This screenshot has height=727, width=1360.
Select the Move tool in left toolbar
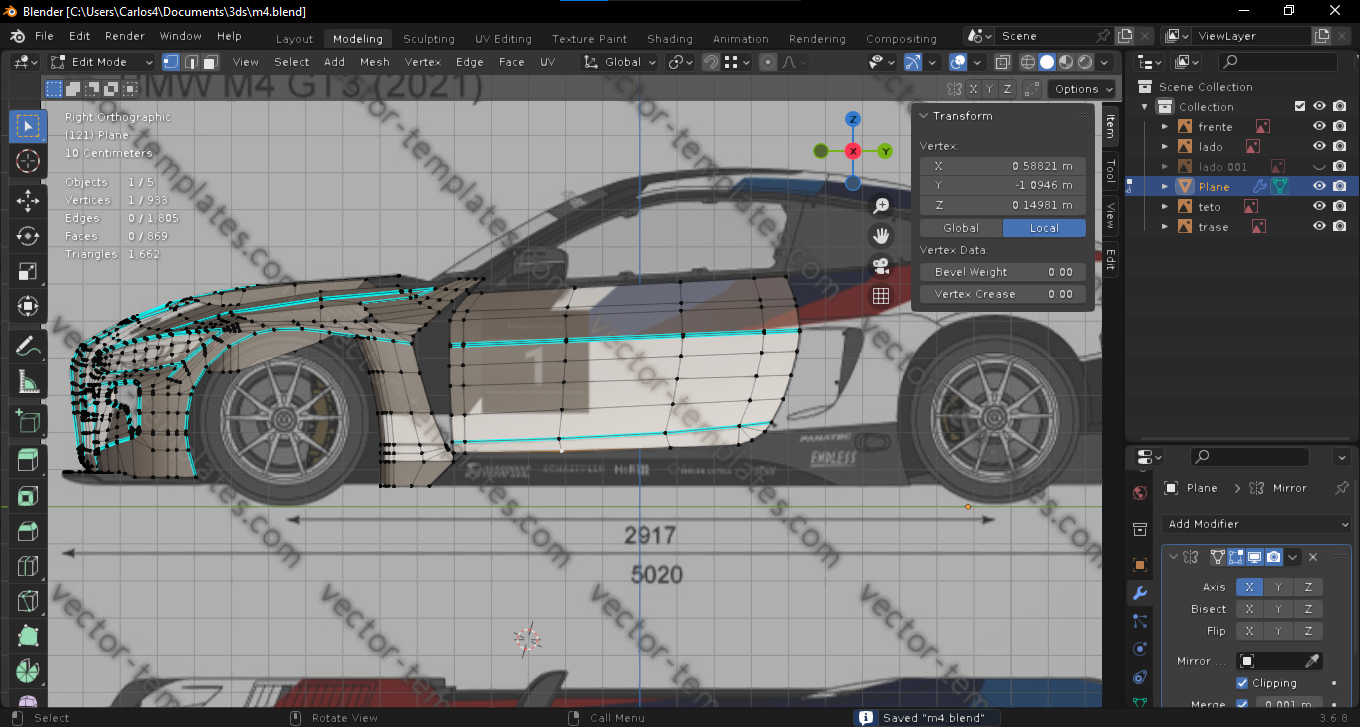[x=28, y=199]
